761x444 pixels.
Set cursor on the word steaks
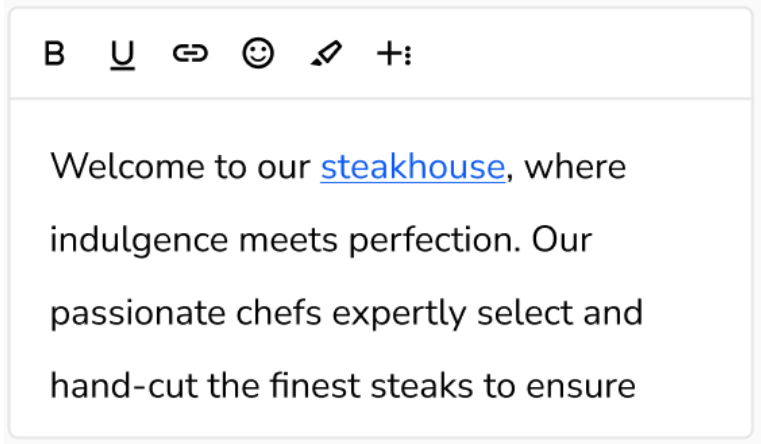click(437, 386)
